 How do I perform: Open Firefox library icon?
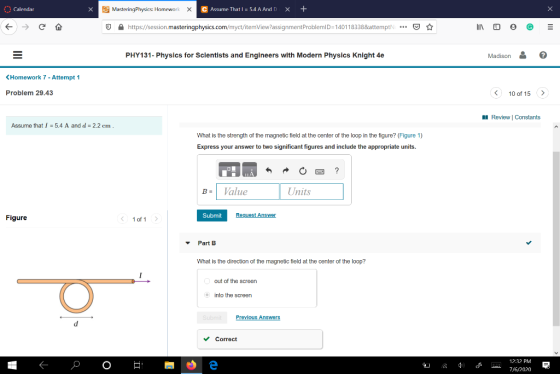(480, 27)
